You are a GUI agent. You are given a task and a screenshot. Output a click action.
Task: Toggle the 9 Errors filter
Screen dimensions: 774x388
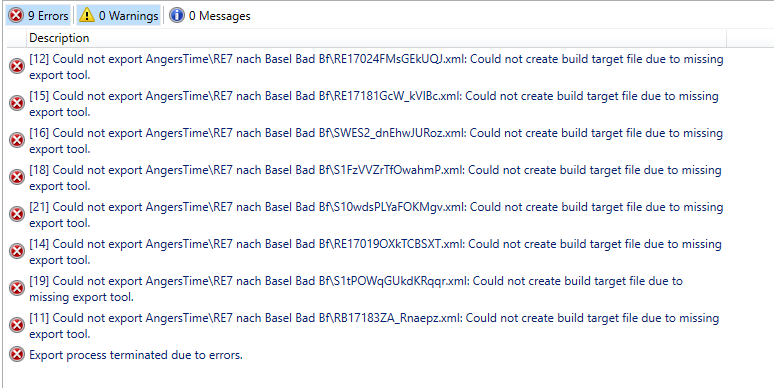tap(38, 16)
